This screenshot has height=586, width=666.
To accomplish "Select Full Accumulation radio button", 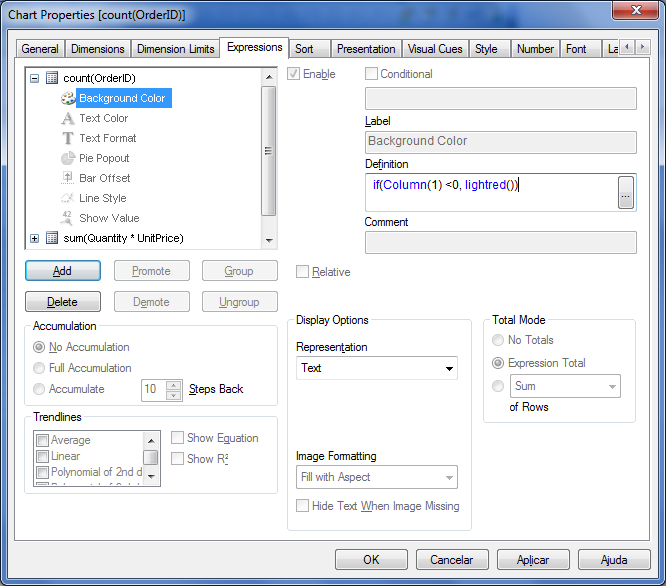I will (x=39, y=368).
